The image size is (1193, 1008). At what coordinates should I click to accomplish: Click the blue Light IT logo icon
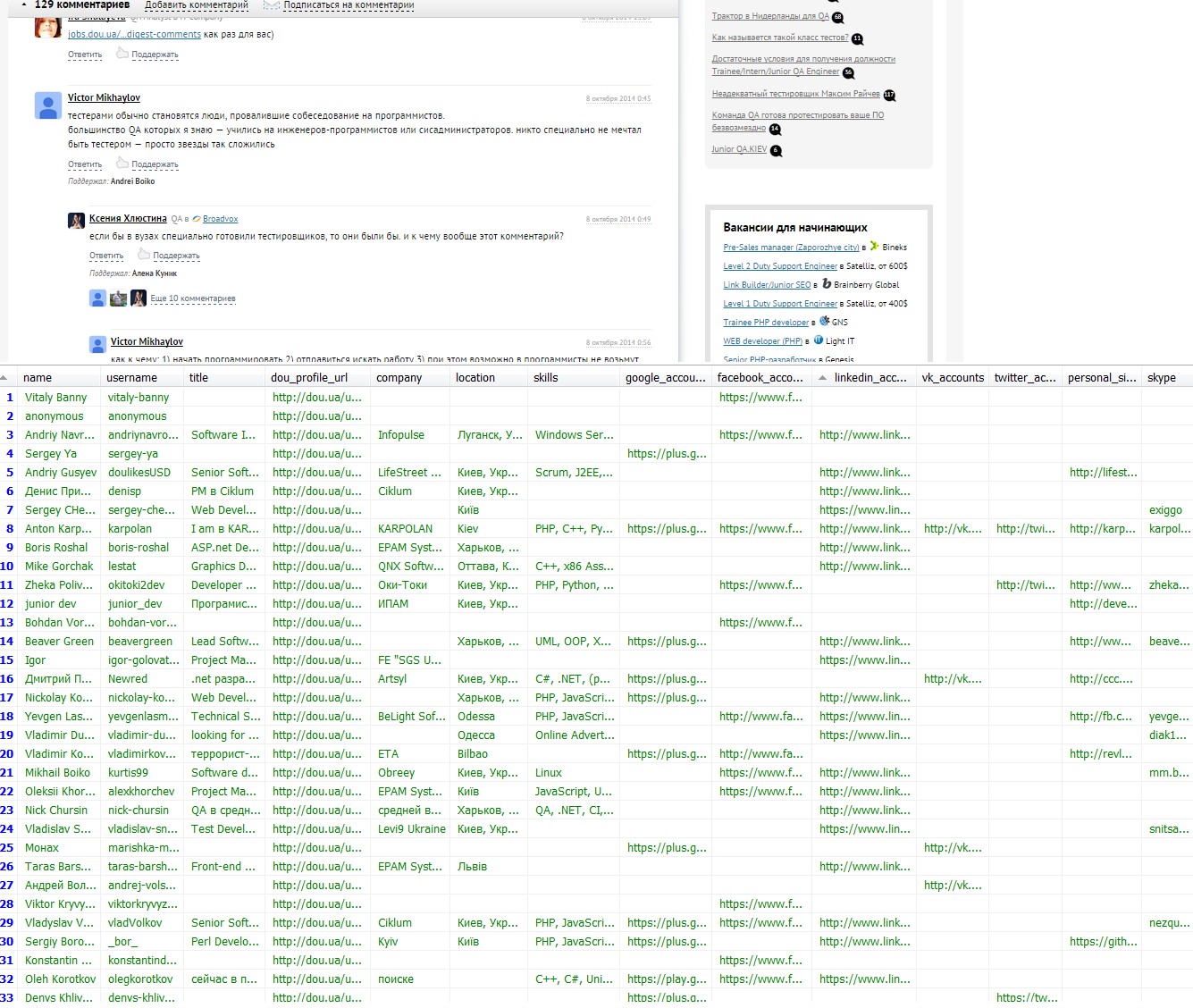[819, 340]
